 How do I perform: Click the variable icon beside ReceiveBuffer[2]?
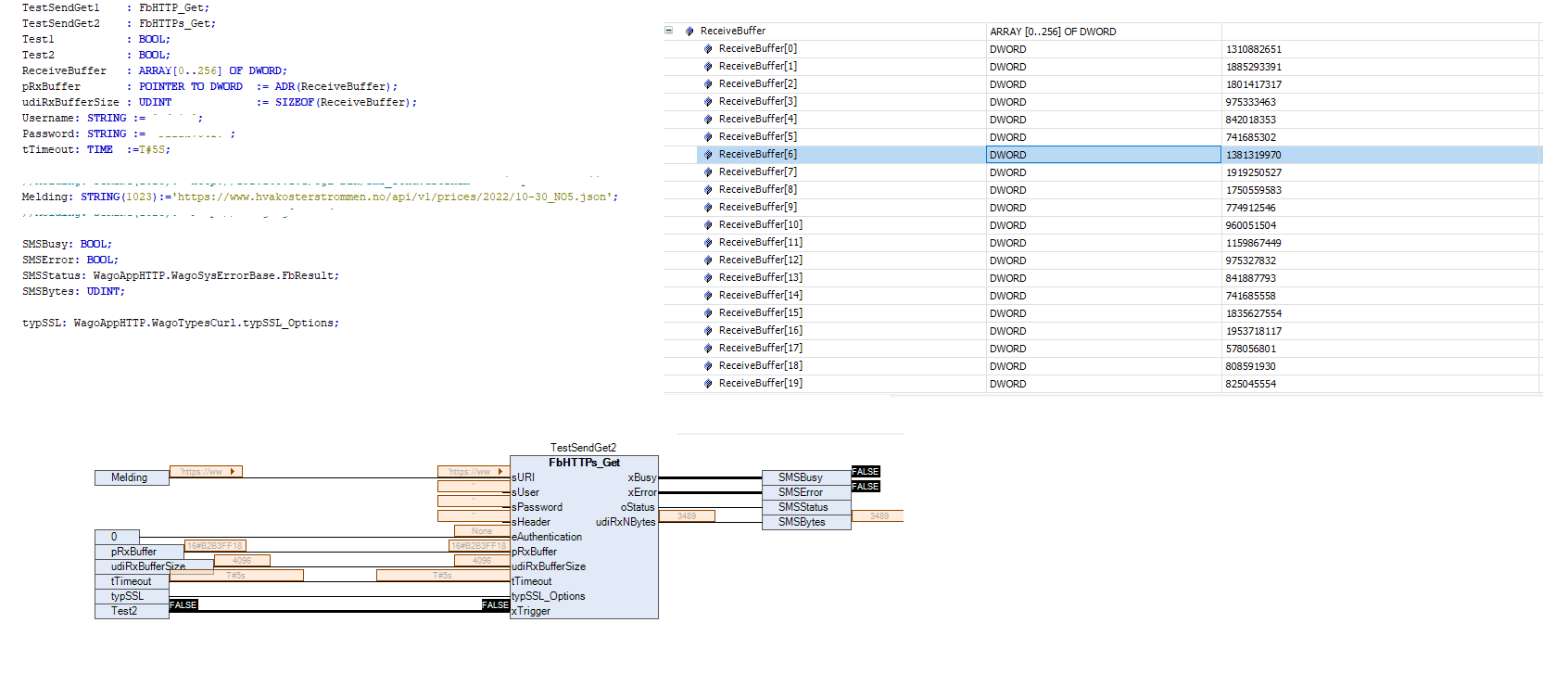click(708, 84)
